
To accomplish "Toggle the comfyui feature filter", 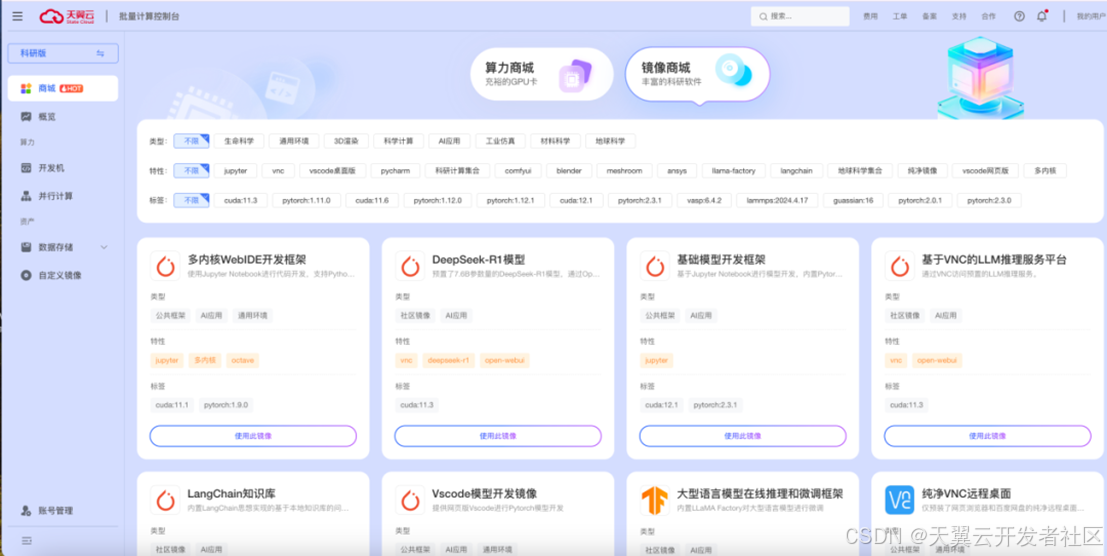I will click(x=517, y=171).
